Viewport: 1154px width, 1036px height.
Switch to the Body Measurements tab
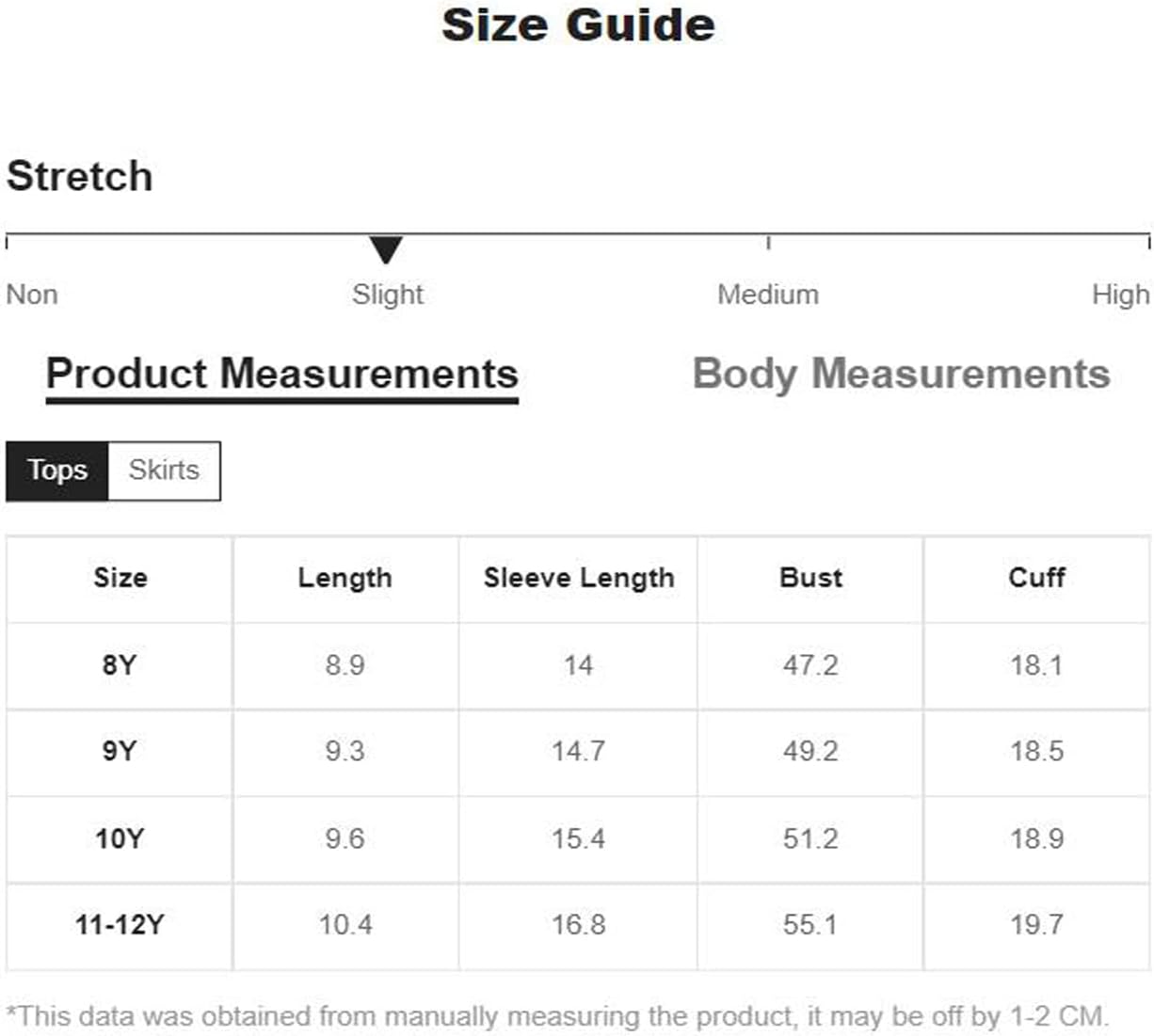tap(901, 375)
